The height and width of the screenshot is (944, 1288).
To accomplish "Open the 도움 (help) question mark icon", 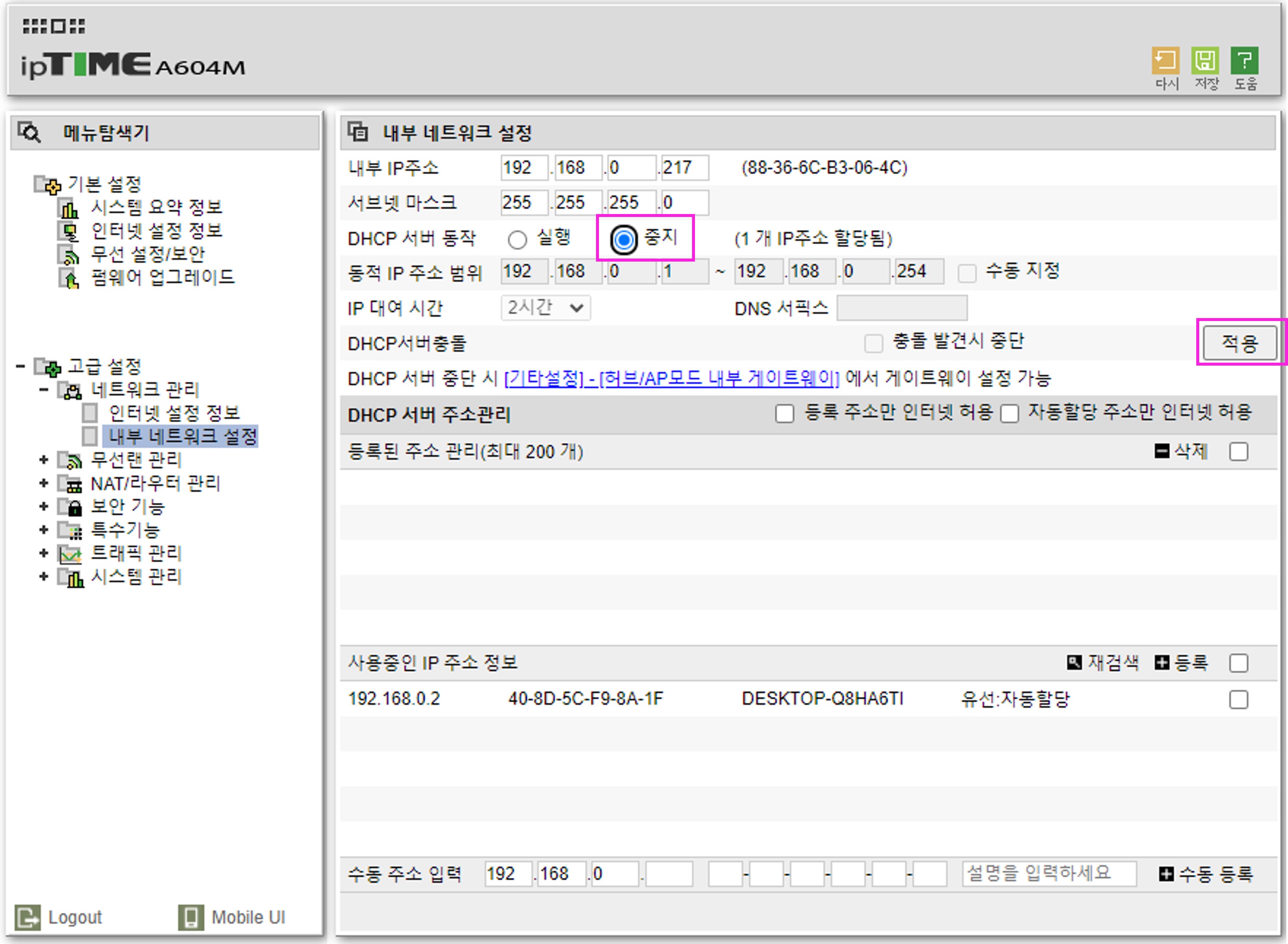I will click(x=1245, y=61).
